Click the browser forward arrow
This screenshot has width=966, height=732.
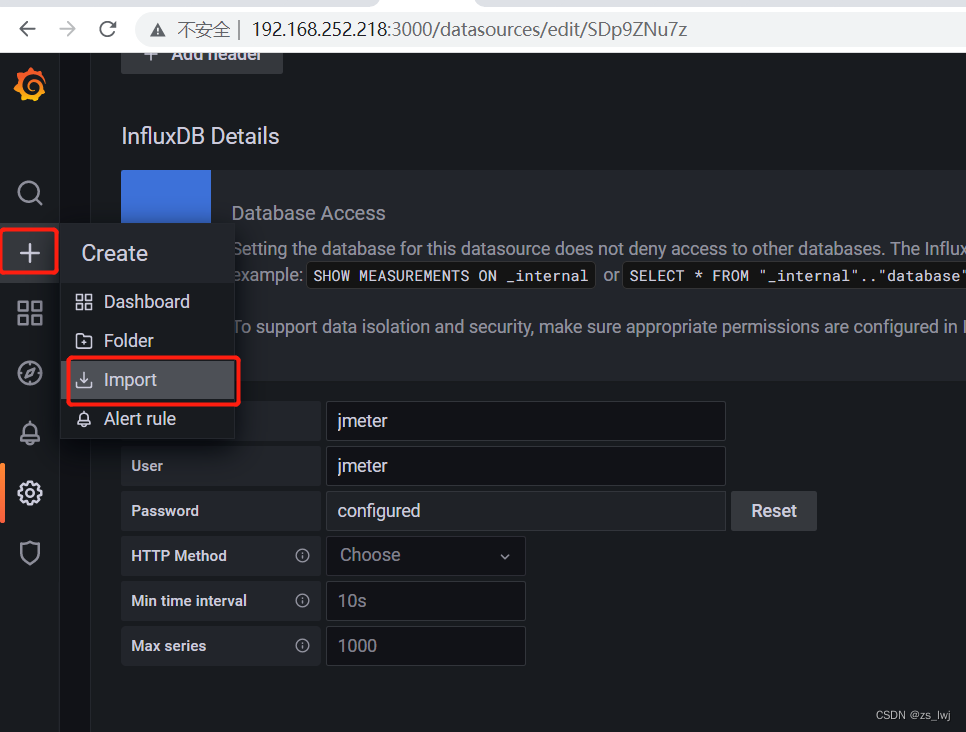[x=67, y=29]
